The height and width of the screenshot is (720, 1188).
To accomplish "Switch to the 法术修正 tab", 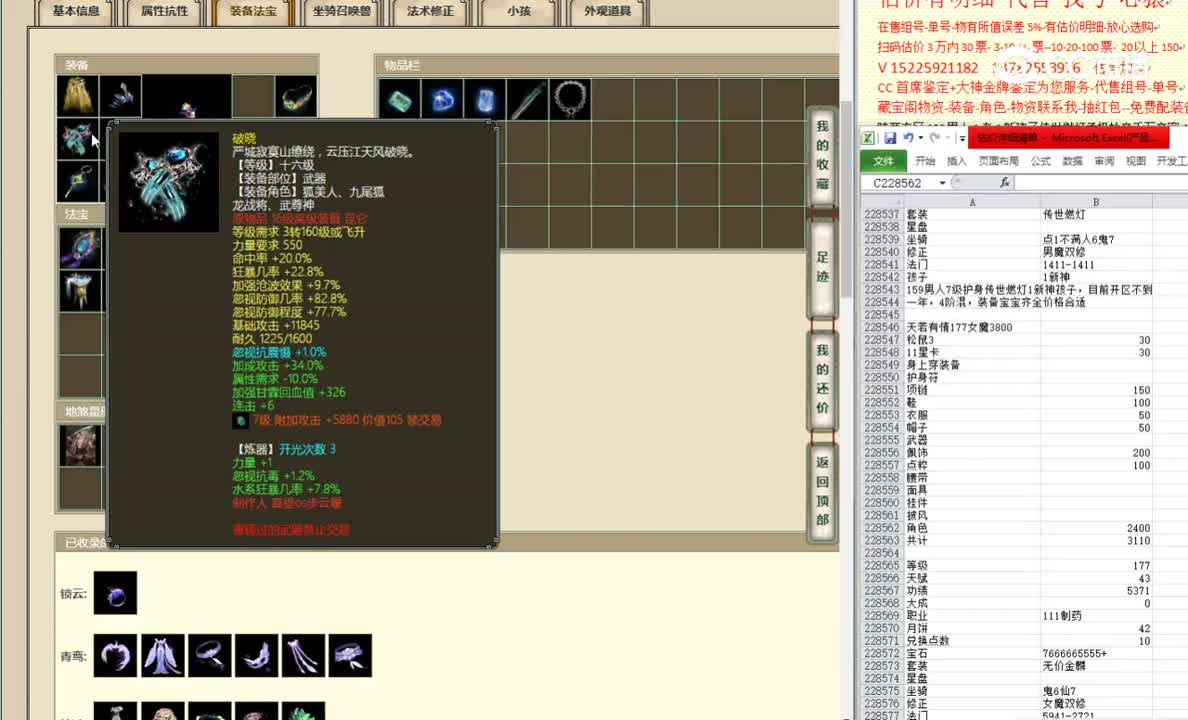I will tap(430, 11).
